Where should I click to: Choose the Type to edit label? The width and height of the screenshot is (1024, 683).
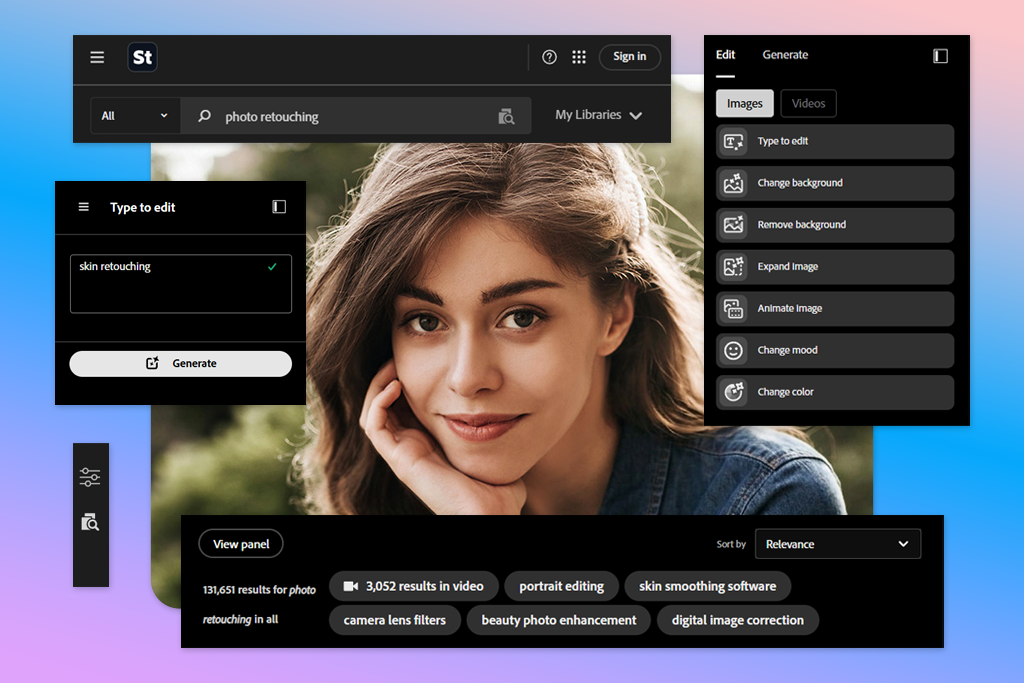click(x=782, y=141)
